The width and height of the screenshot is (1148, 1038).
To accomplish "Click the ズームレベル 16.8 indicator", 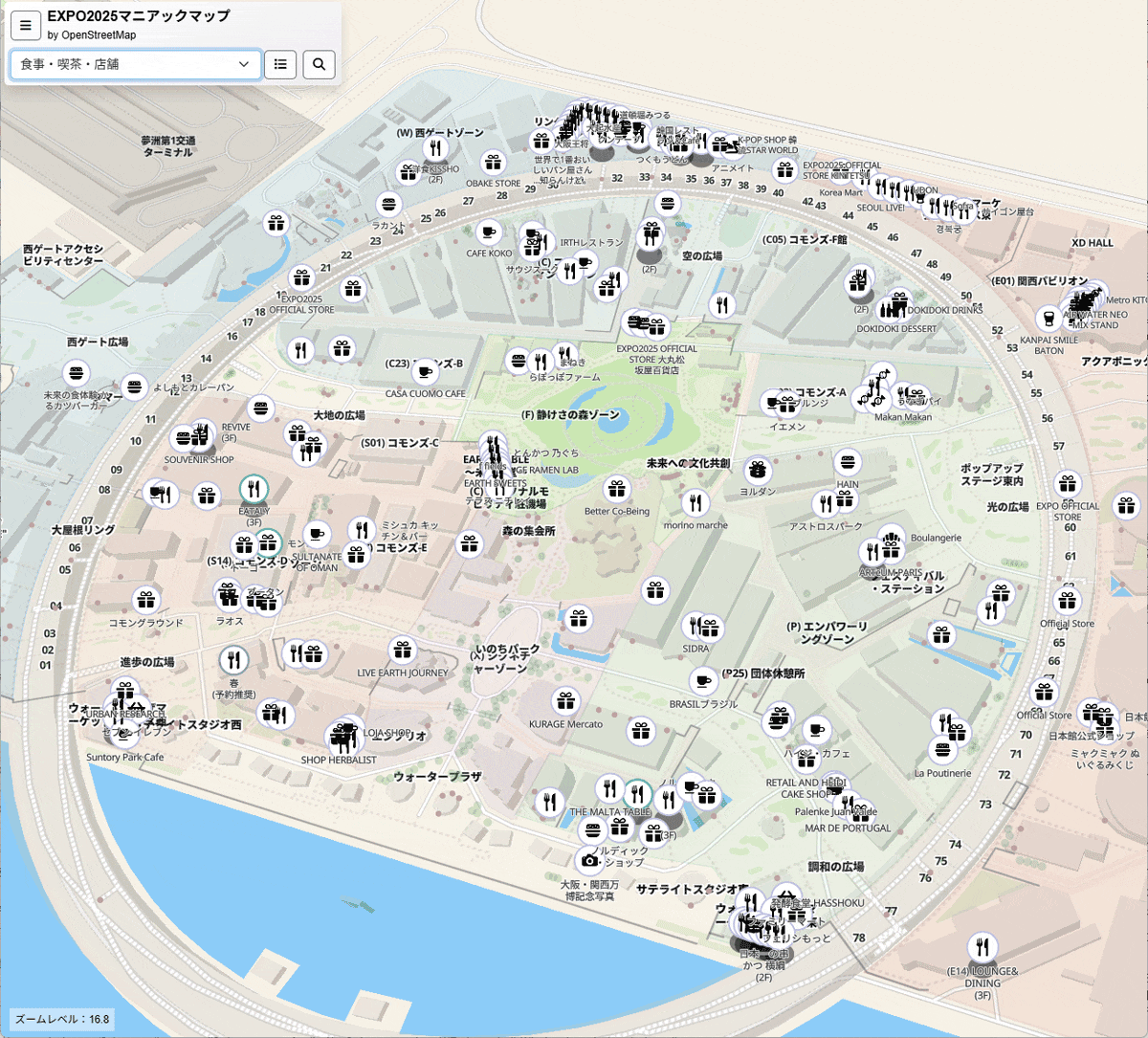I will (x=62, y=1019).
